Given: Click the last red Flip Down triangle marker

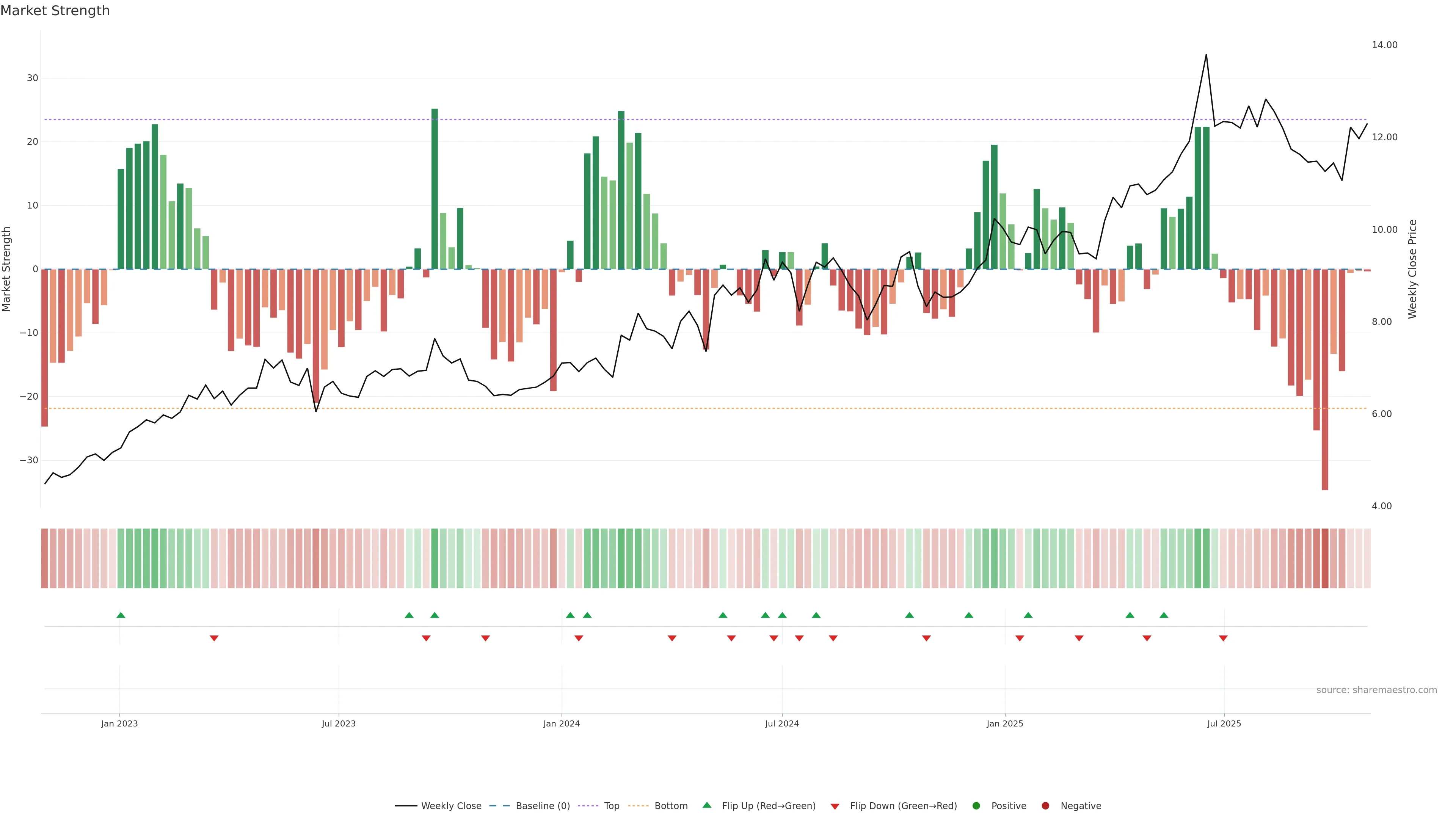Looking at the screenshot, I should [x=1223, y=638].
